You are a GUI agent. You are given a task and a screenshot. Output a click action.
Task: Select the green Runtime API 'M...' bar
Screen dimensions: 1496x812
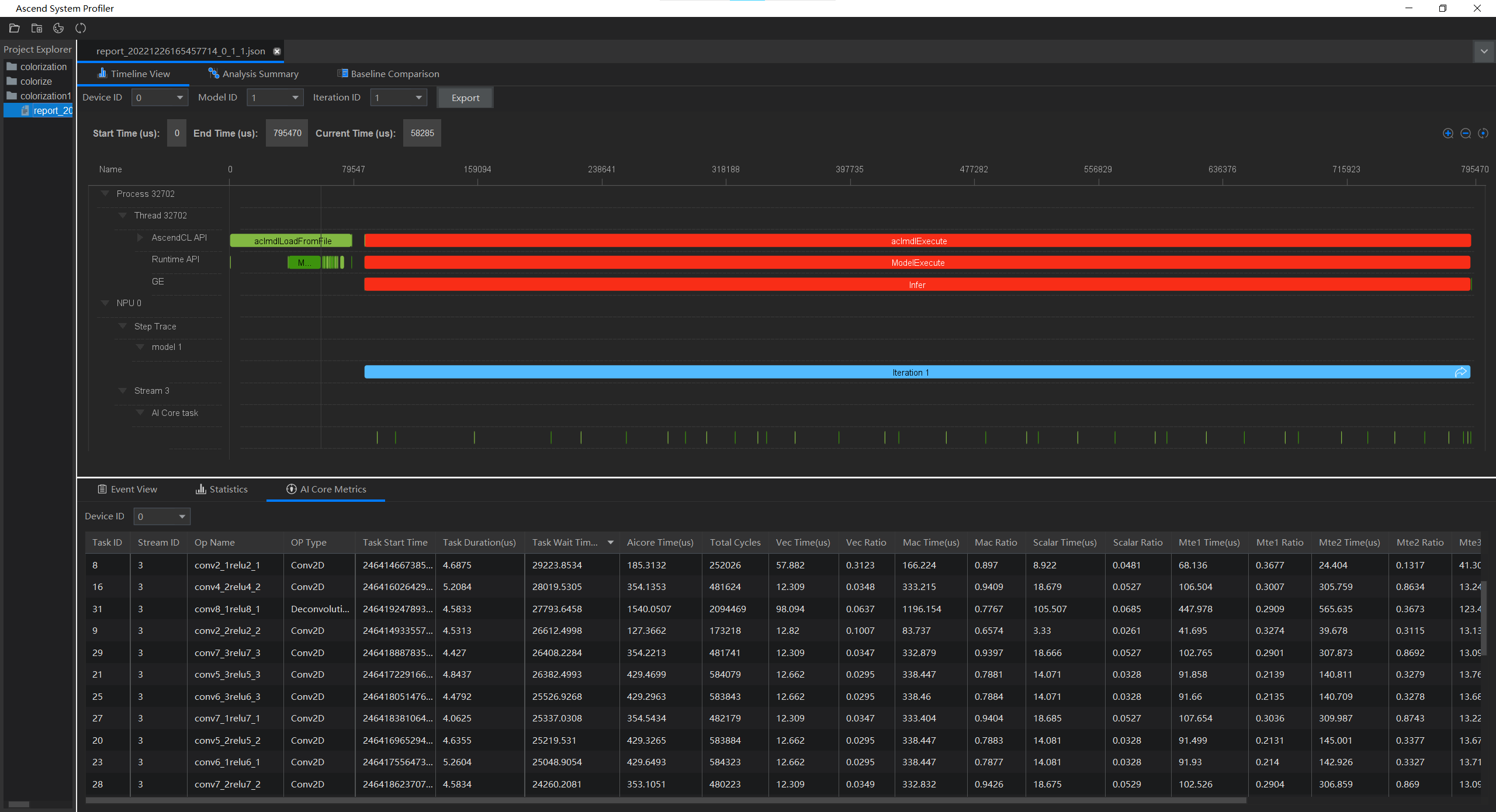coord(304,263)
